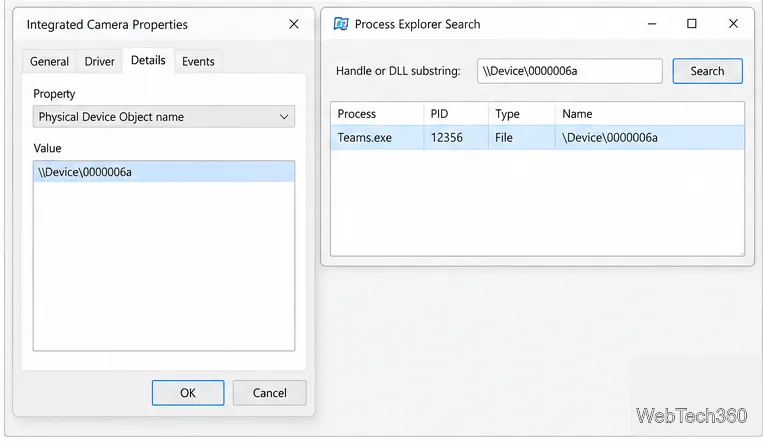This screenshot has width=763, height=442.
Task: Open the Events tab
Action: pos(198,61)
